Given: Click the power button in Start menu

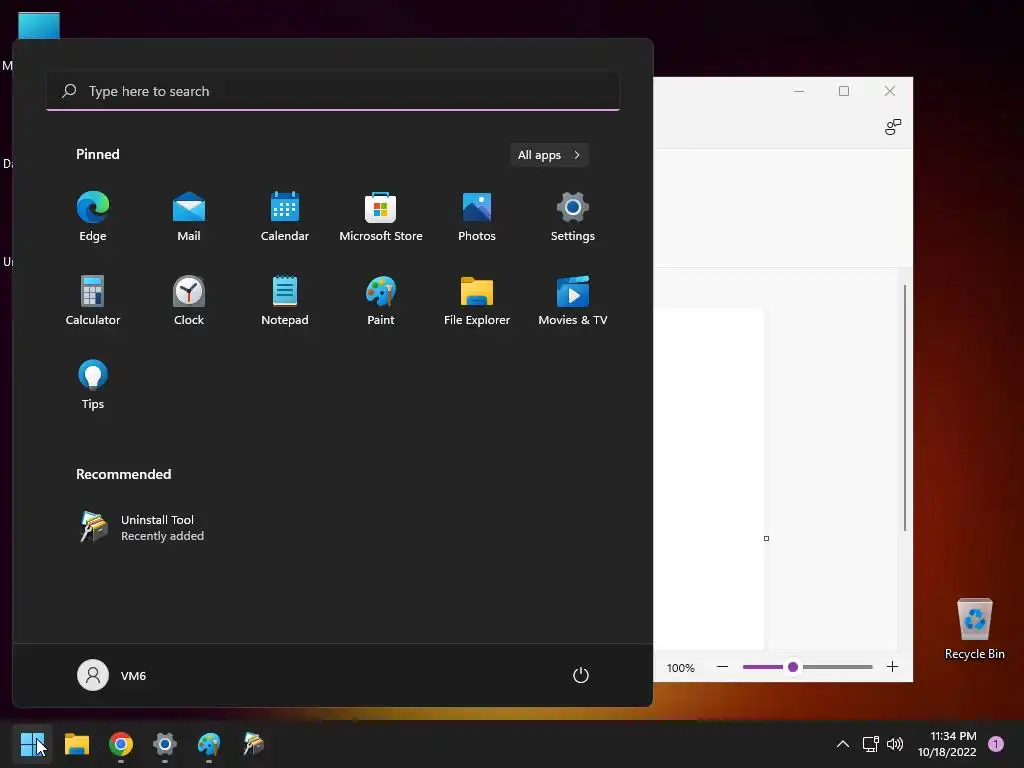Looking at the screenshot, I should tap(581, 675).
